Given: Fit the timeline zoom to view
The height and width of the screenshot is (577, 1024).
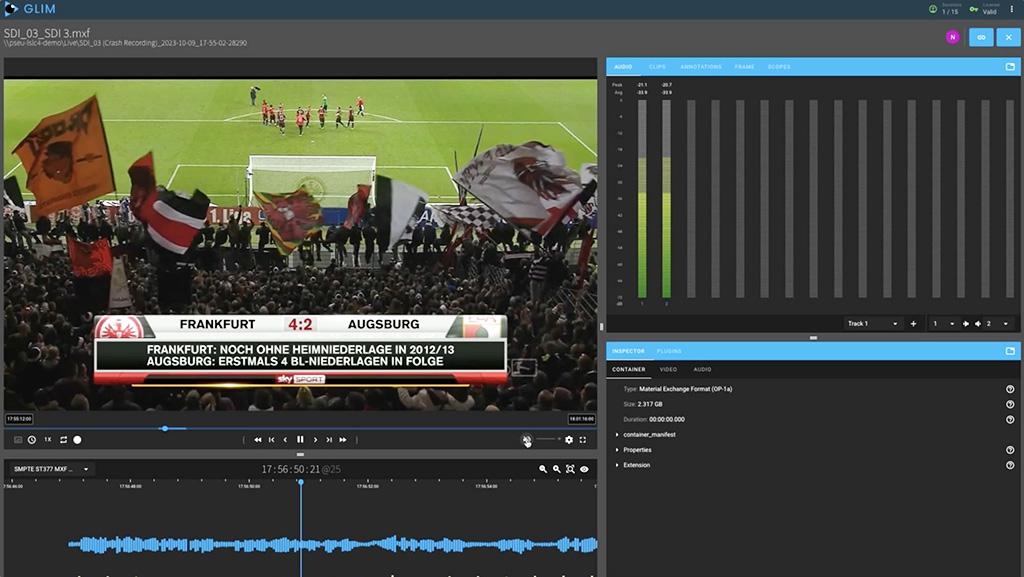Looking at the screenshot, I should tap(570, 469).
